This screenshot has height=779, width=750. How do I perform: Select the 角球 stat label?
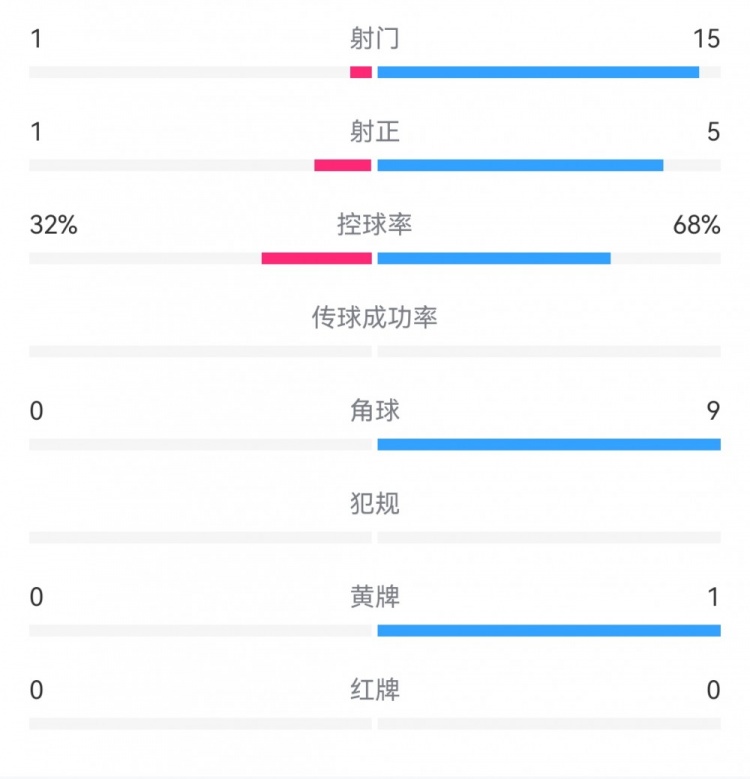pyautogui.click(x=375, y=411)
